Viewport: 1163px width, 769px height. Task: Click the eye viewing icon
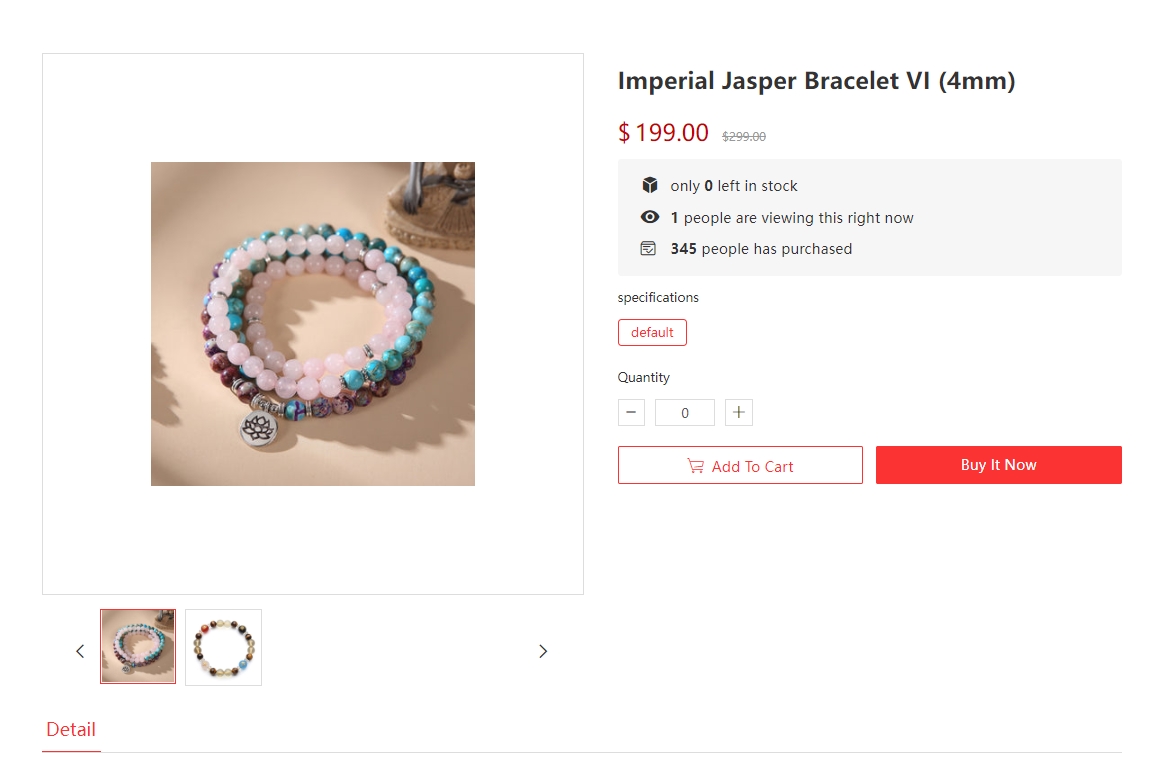coord(650,217)
